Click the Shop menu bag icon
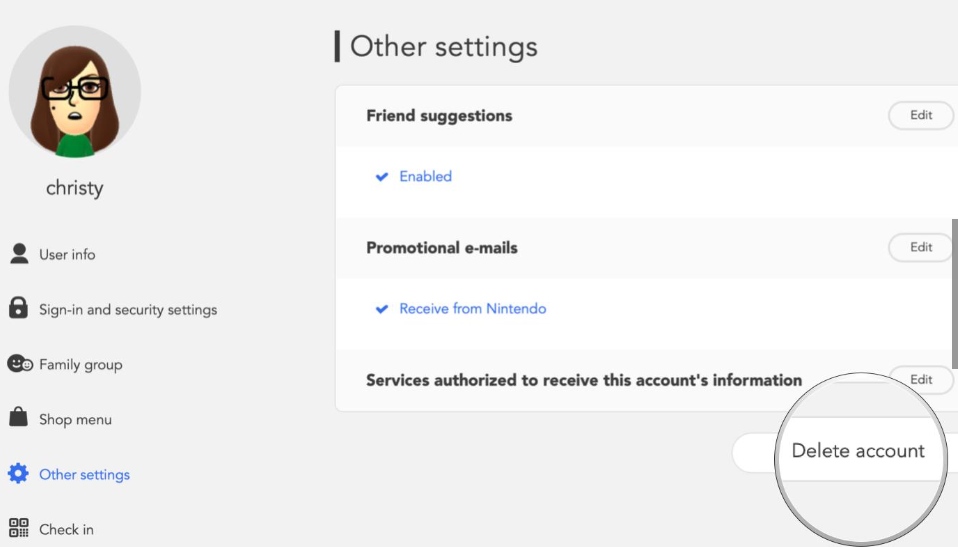958x547 pixels. click(18, 418)
